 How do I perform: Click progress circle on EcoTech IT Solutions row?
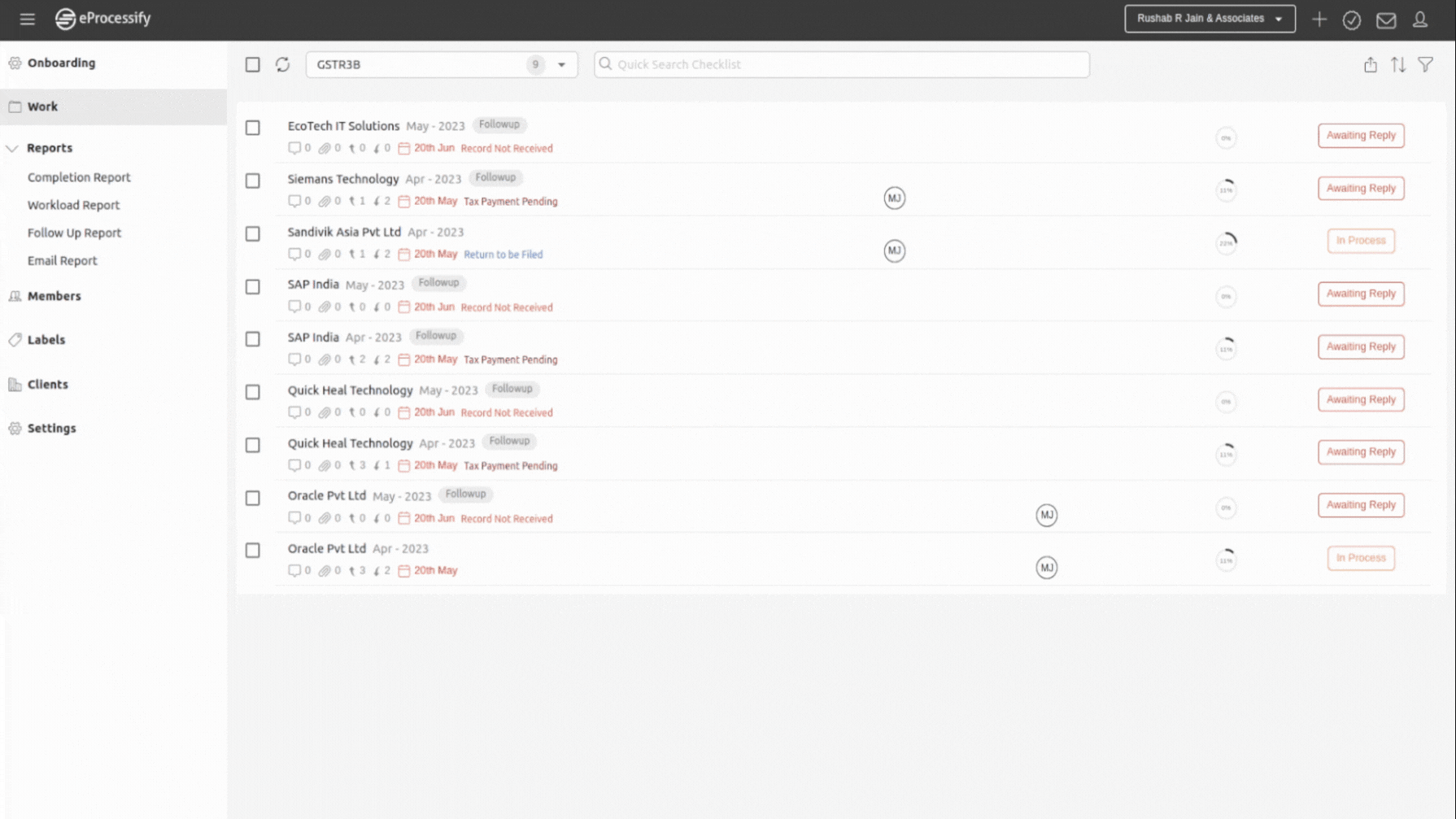(x=1226, y=137)
